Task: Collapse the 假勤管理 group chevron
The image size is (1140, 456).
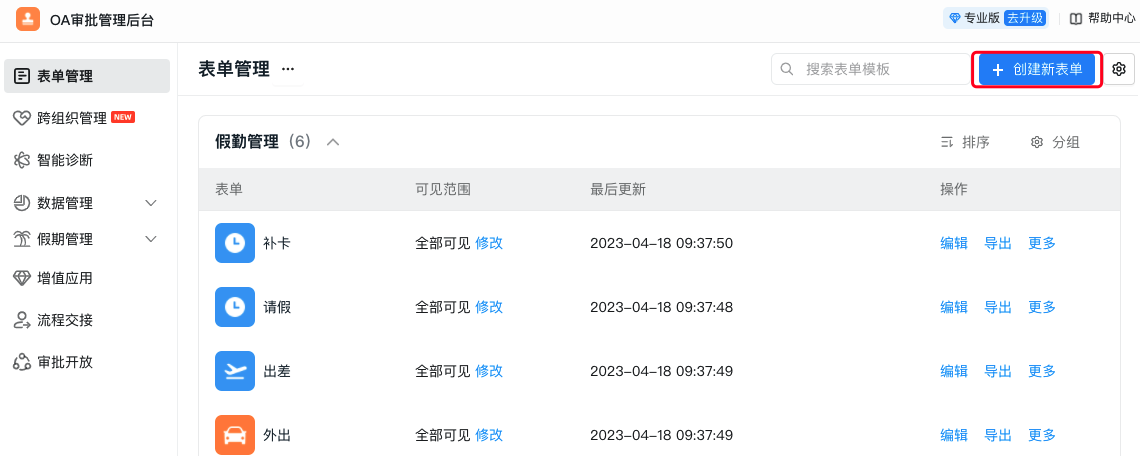Action: point(333,143)
